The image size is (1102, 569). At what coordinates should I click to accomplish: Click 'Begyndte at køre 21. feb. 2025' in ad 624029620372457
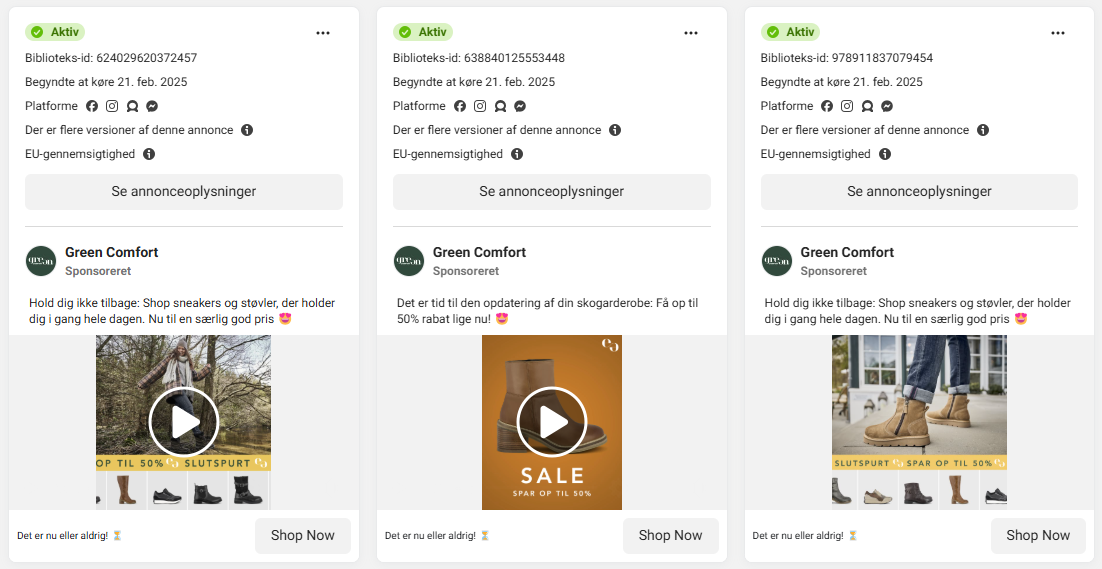pos(106,81)
